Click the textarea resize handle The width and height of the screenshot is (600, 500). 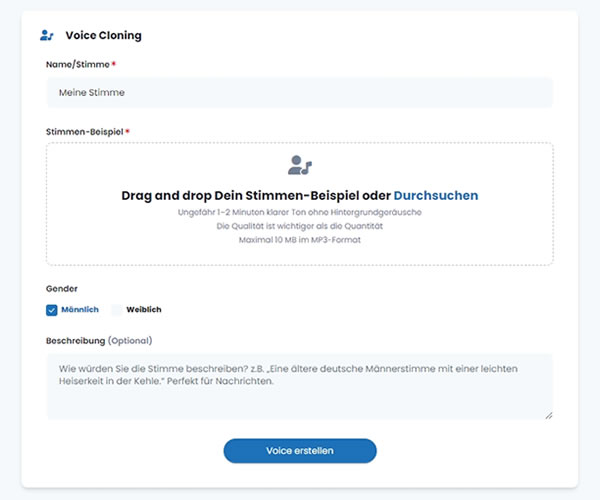[548, 415]
